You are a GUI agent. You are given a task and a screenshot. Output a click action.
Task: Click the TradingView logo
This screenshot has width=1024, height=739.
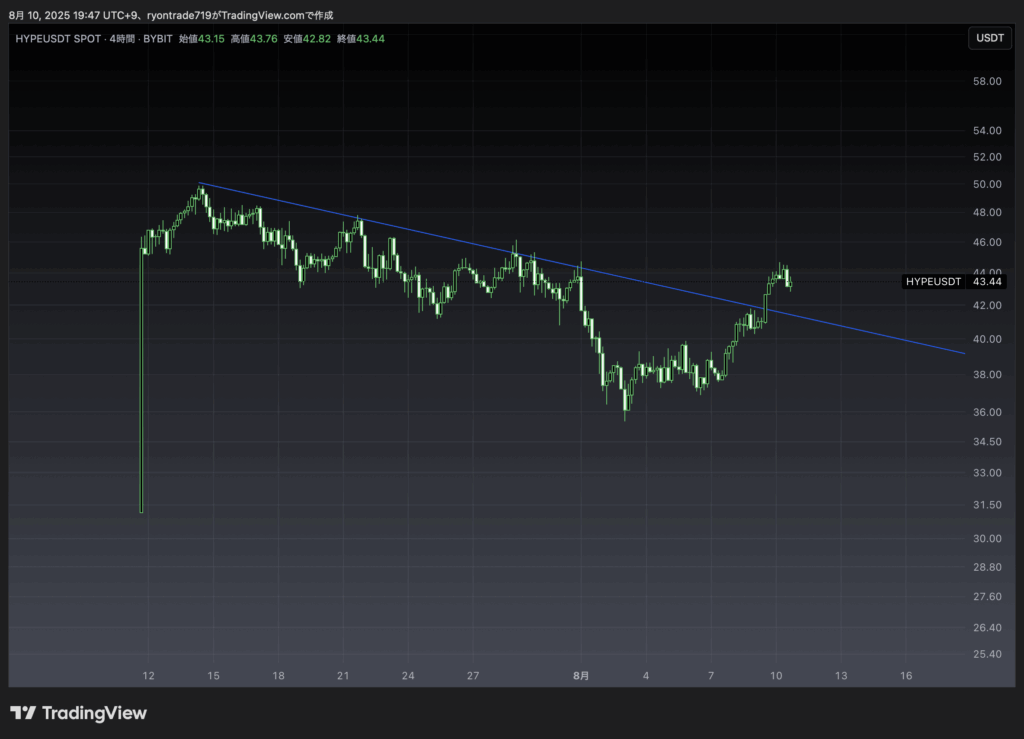click(x=78, y=713)
